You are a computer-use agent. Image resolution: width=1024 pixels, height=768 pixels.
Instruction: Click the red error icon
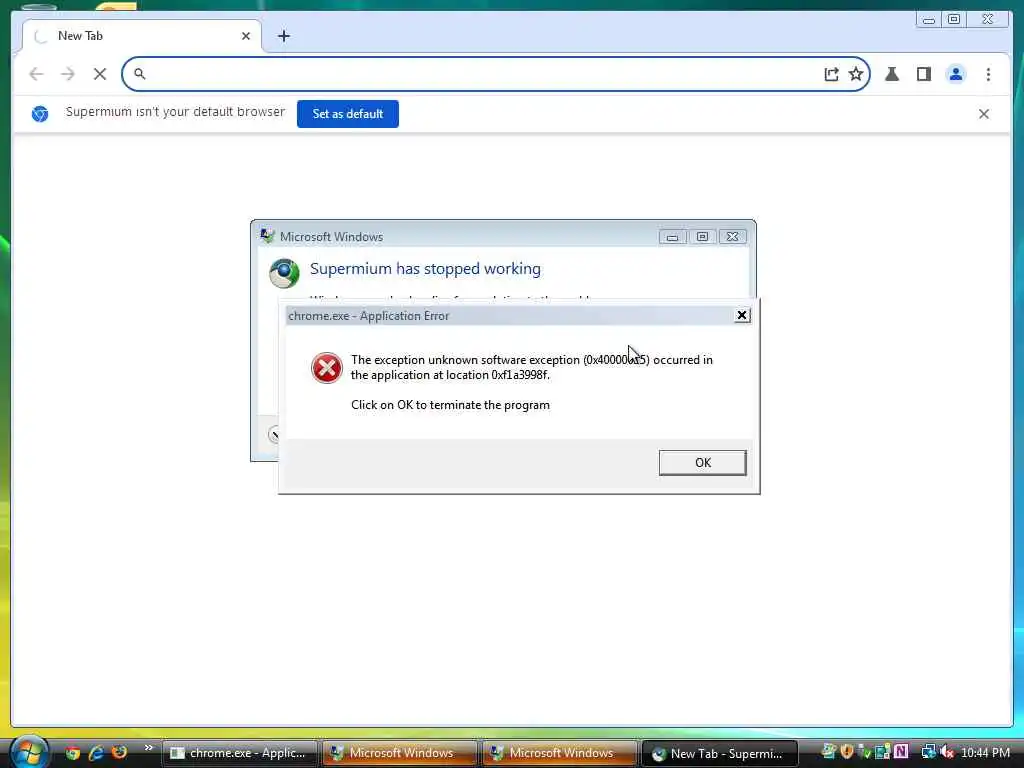(x=327, y=368)
